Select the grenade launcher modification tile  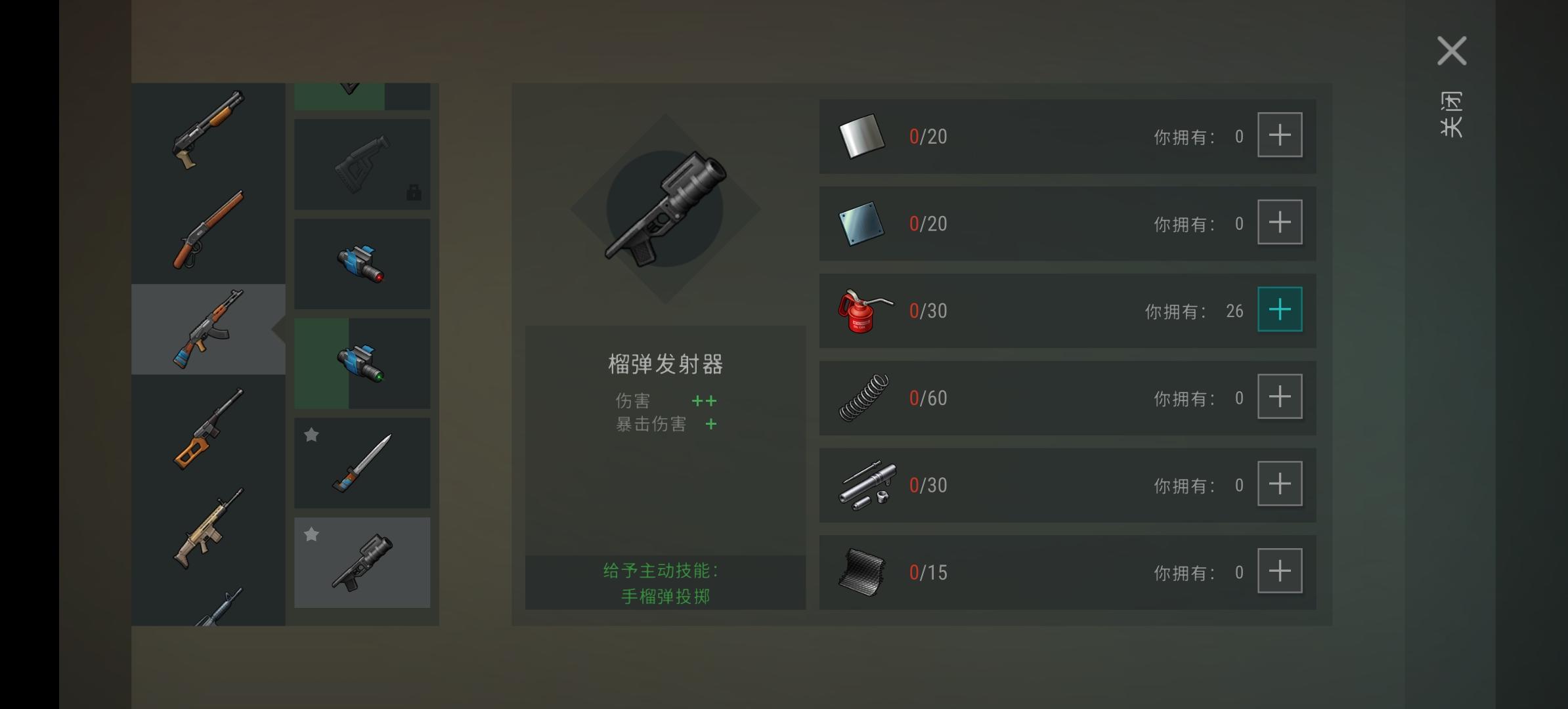(x=362, y=563)
